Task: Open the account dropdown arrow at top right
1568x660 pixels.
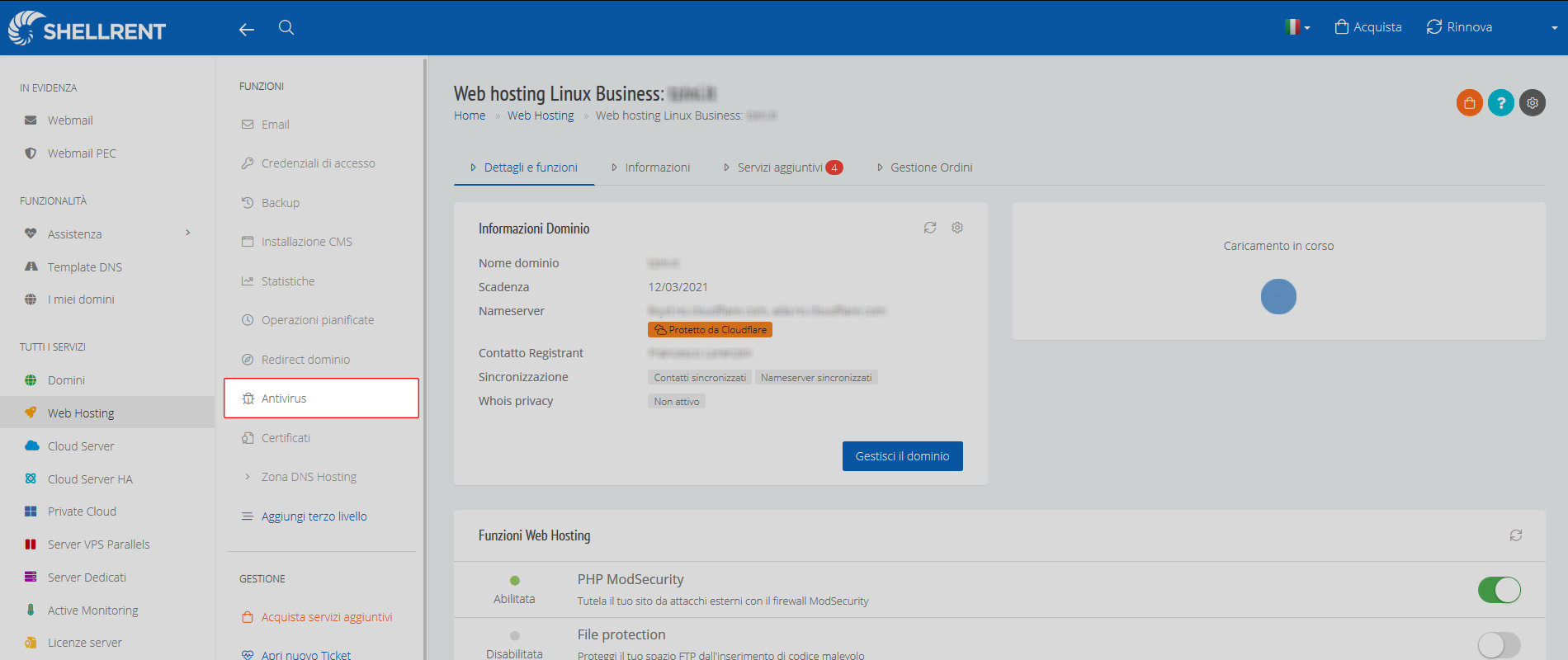Action: point(1554,28)
